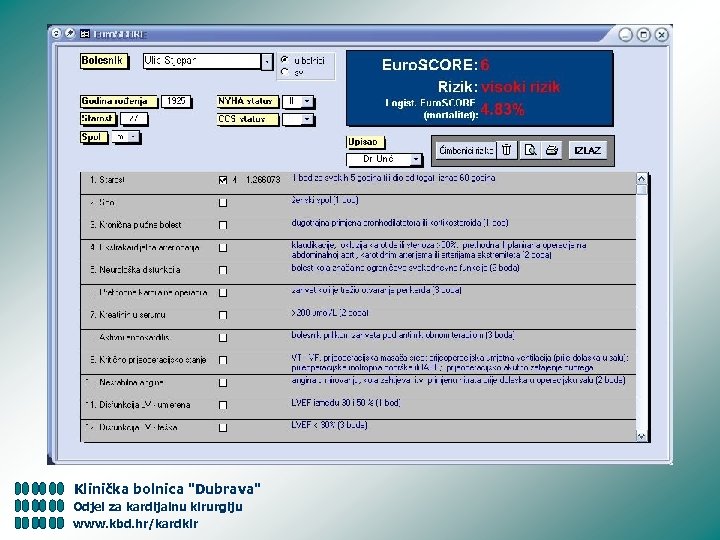Tick the Prethodne kardijalne operacije checkbox
The image size is (720, 540).
[223, 292]
